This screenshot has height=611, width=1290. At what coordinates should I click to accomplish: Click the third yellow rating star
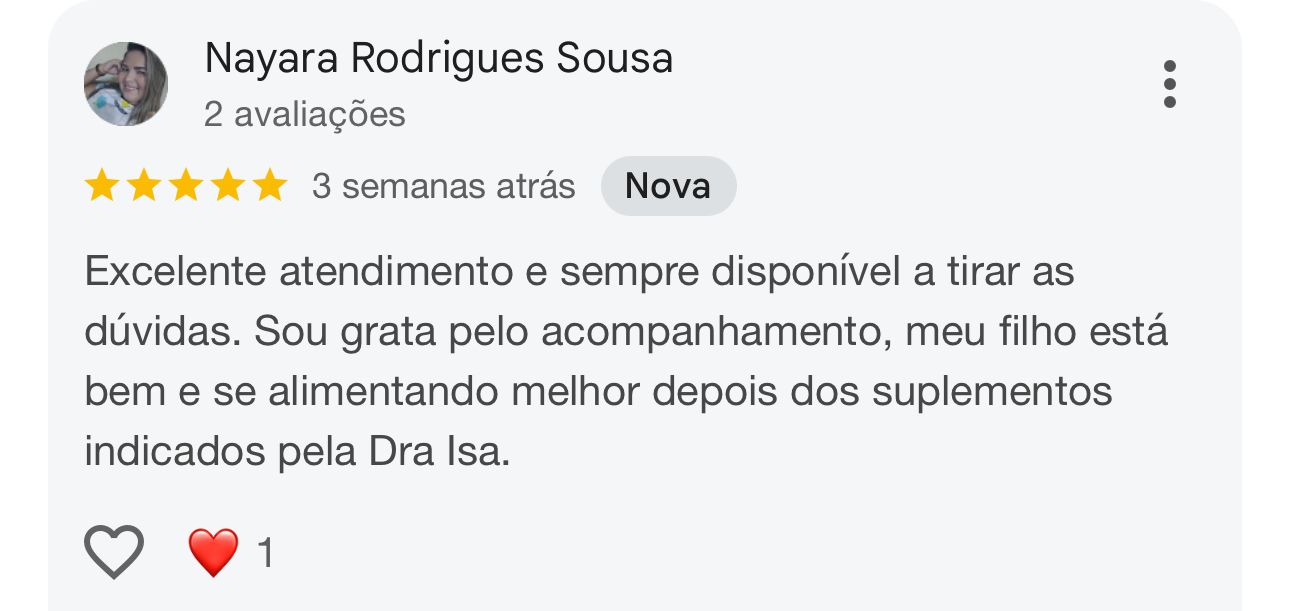(185, 186)
